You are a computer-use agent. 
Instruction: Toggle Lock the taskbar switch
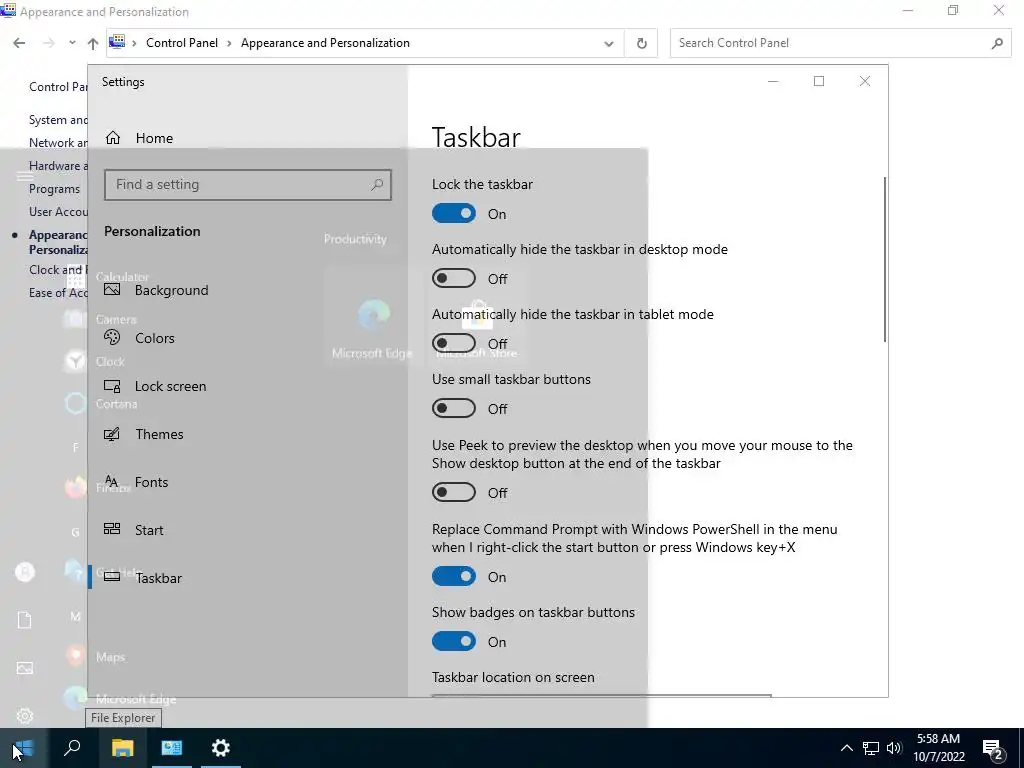(x=453, y=214)
